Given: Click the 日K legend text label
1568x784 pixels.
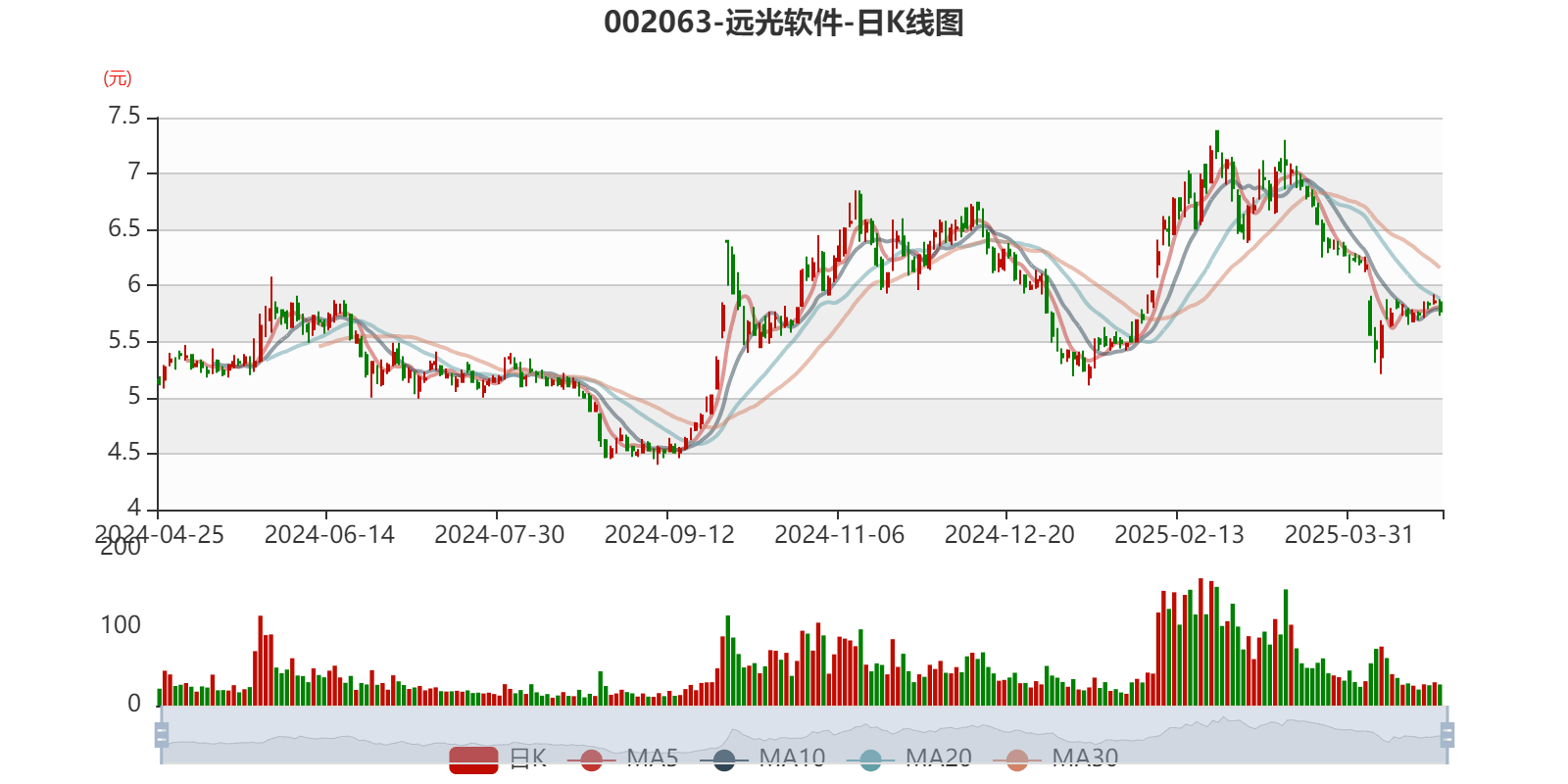Looking at the screenshot, I should 527,758.
